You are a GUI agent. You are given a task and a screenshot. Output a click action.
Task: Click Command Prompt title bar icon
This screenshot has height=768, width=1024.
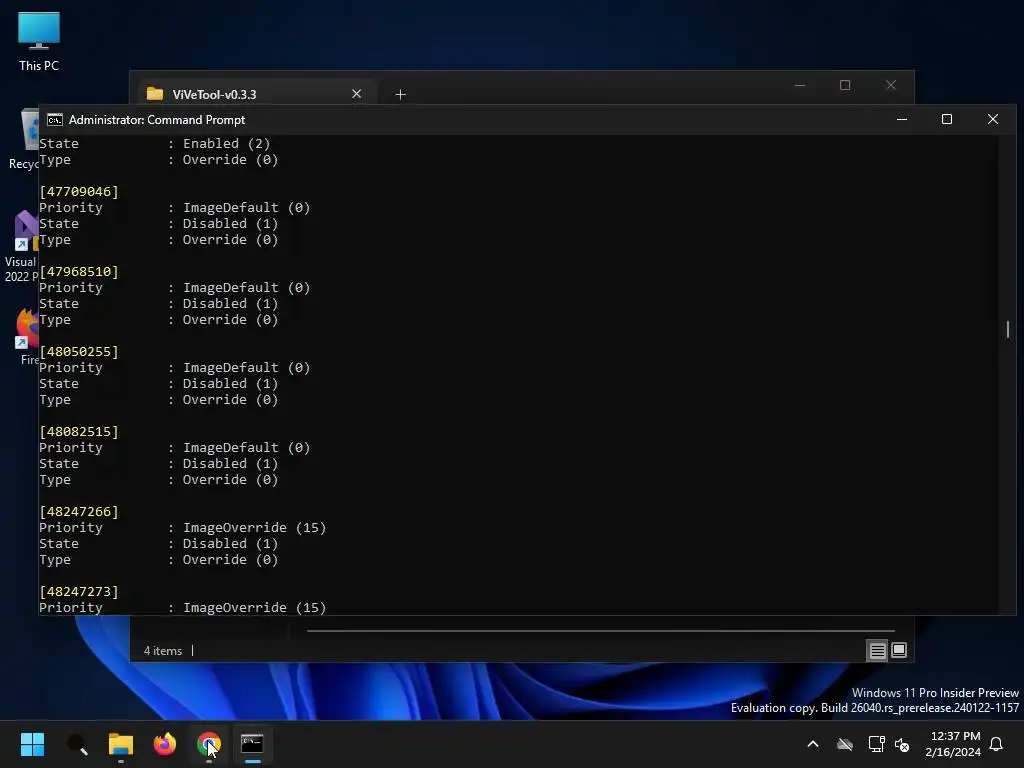55,120
